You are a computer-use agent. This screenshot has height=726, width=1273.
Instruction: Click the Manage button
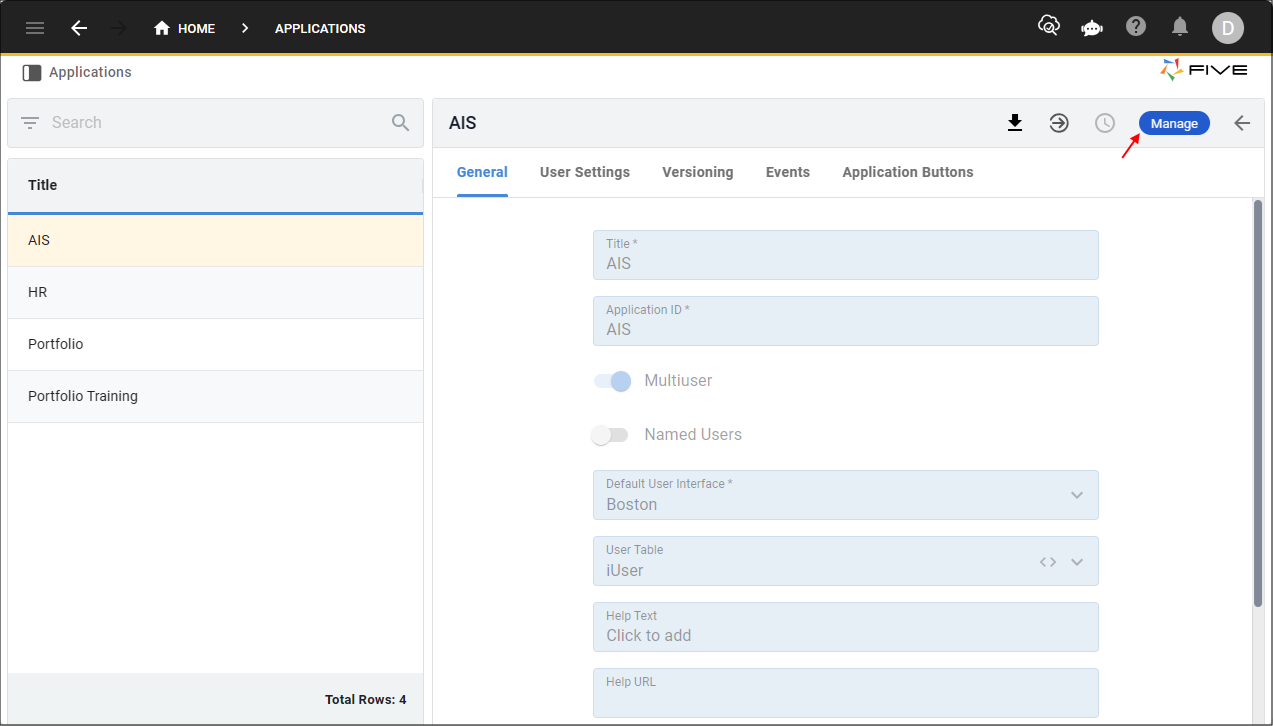click(1174, 123)
